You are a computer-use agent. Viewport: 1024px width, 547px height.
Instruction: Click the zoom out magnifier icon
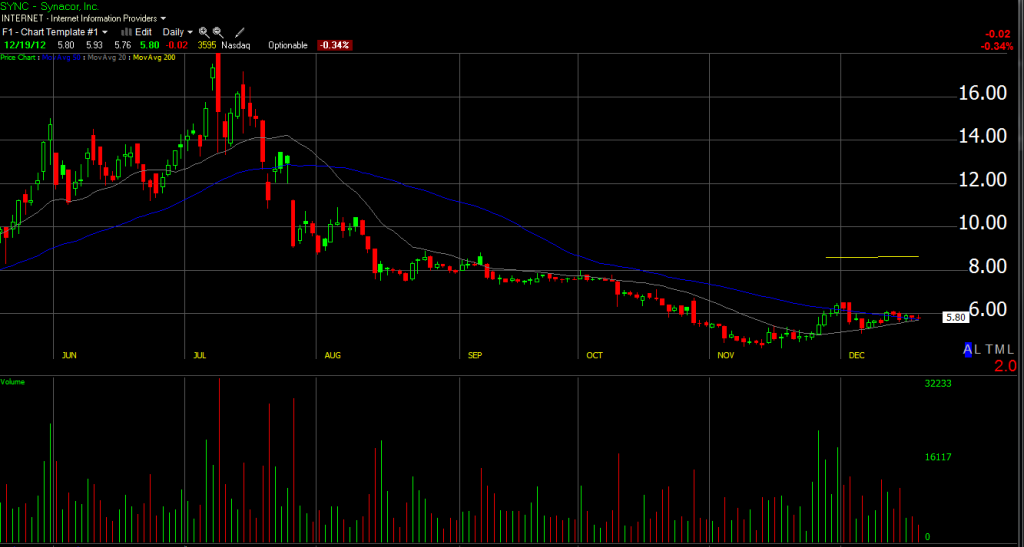coord(218,32)
